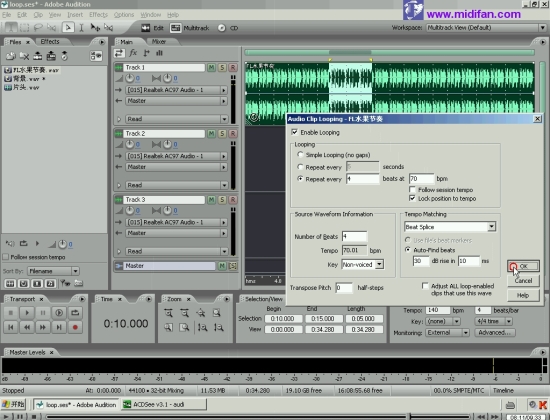
Task: Select Repeat every beats radio option
Action: 300,179
